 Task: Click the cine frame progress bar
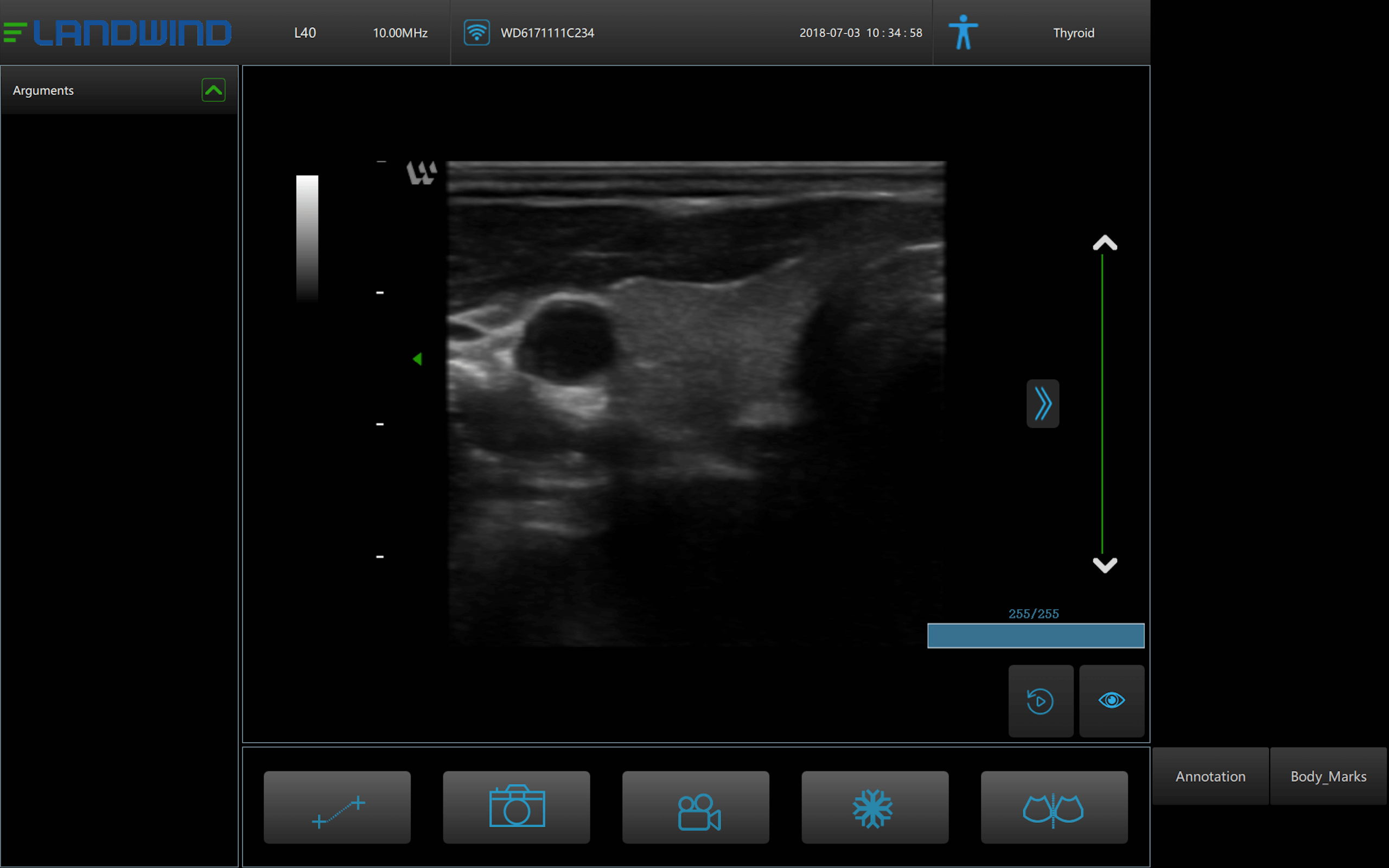(1036, 635)
